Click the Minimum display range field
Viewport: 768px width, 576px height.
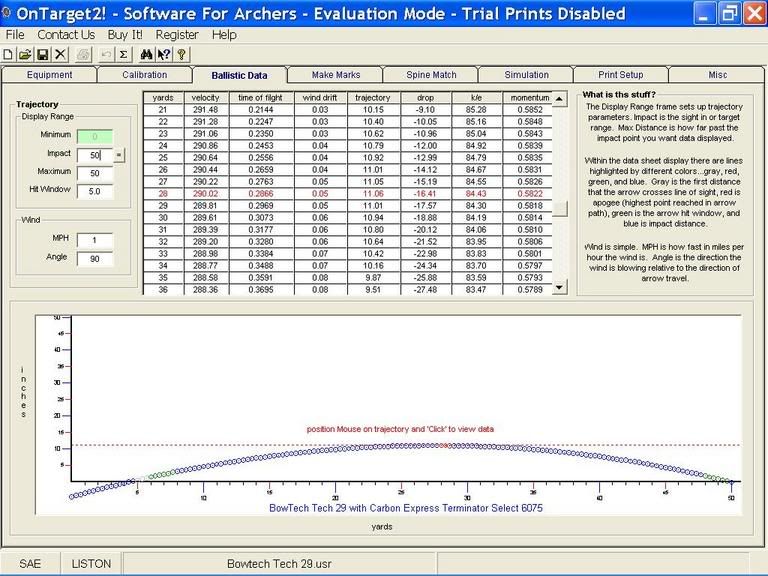pyautogui.click(x=95, y=137)
